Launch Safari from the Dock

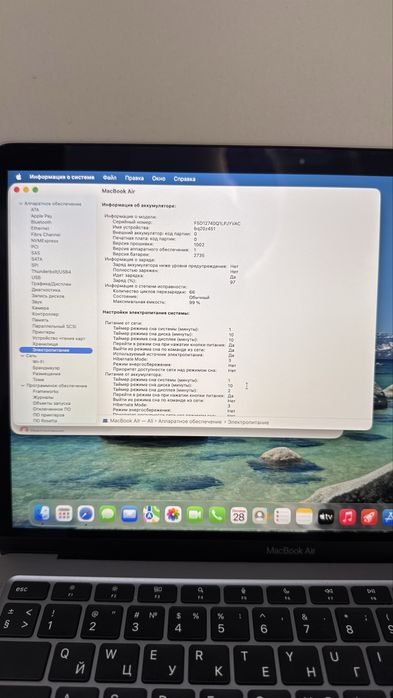(86, 514)
